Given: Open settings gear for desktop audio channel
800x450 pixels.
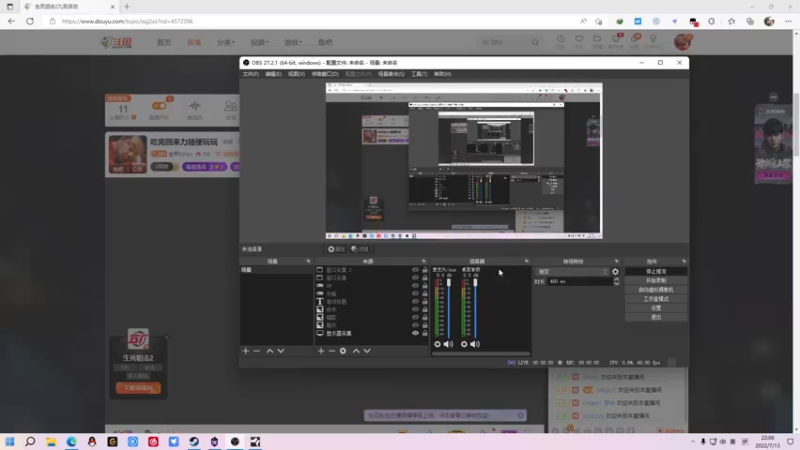Looking at the screenshot, I should pos(464,344).
